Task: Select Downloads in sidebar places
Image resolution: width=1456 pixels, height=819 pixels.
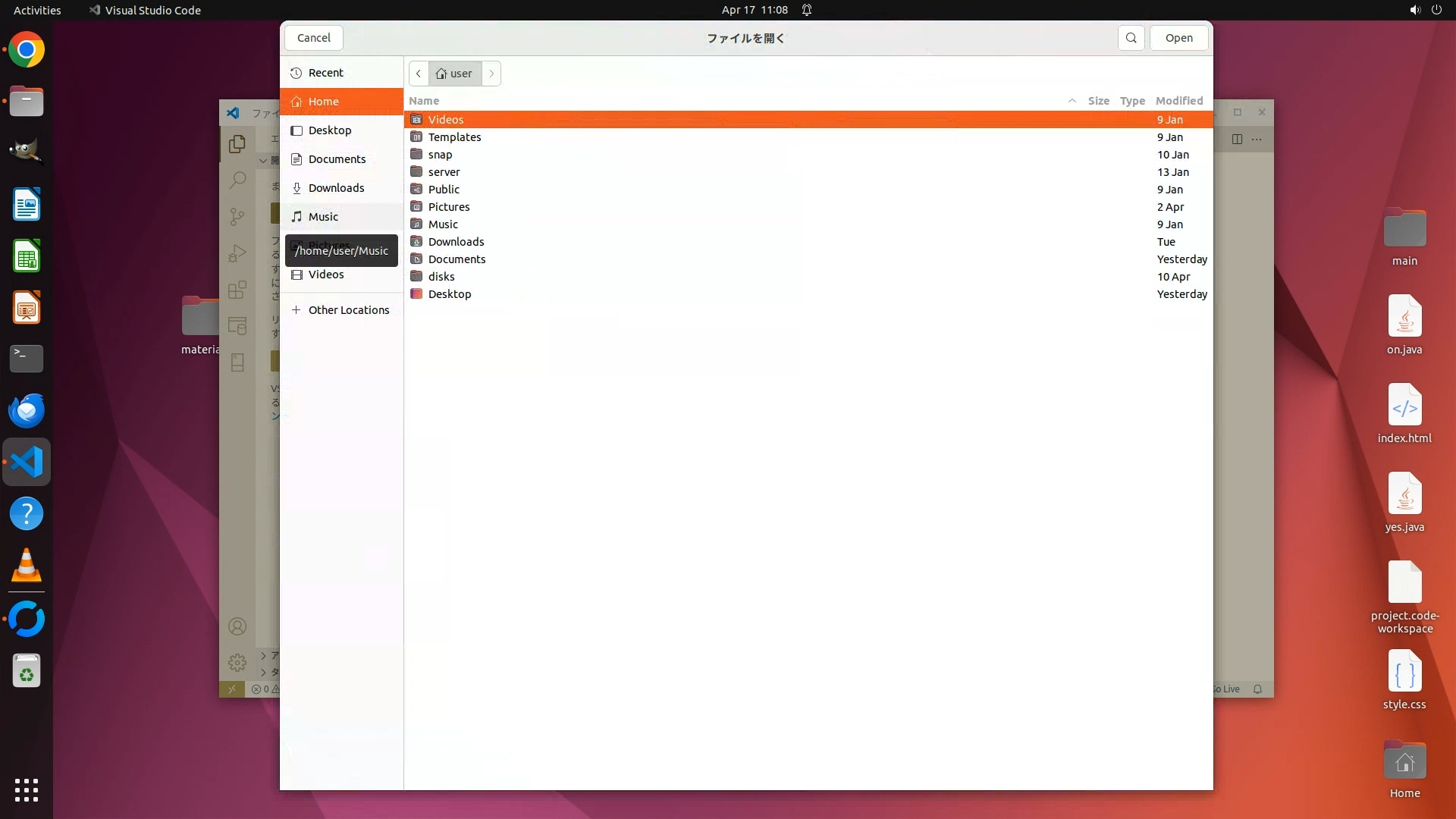Action: [336, 188]
